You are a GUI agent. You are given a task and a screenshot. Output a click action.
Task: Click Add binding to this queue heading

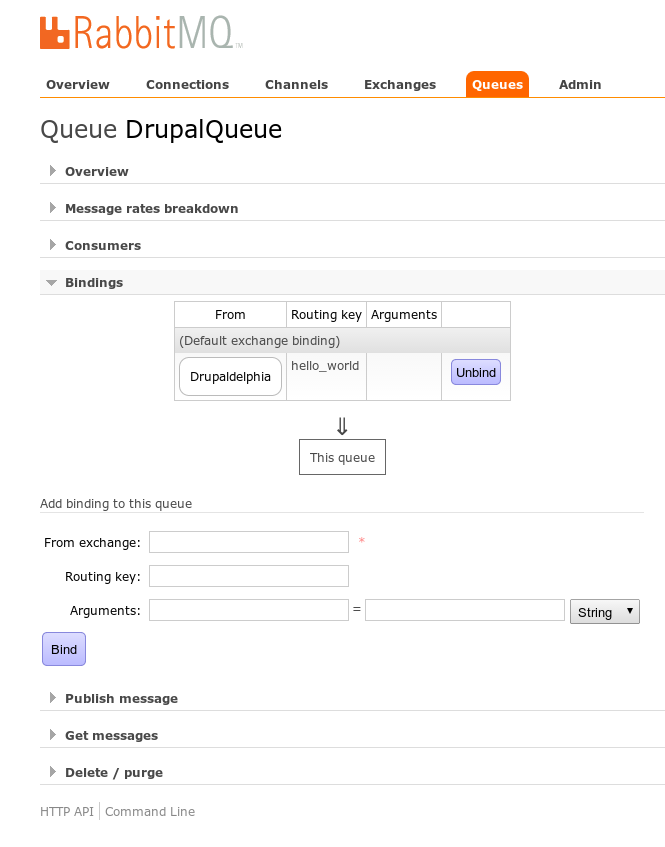(x=116, y=503)
